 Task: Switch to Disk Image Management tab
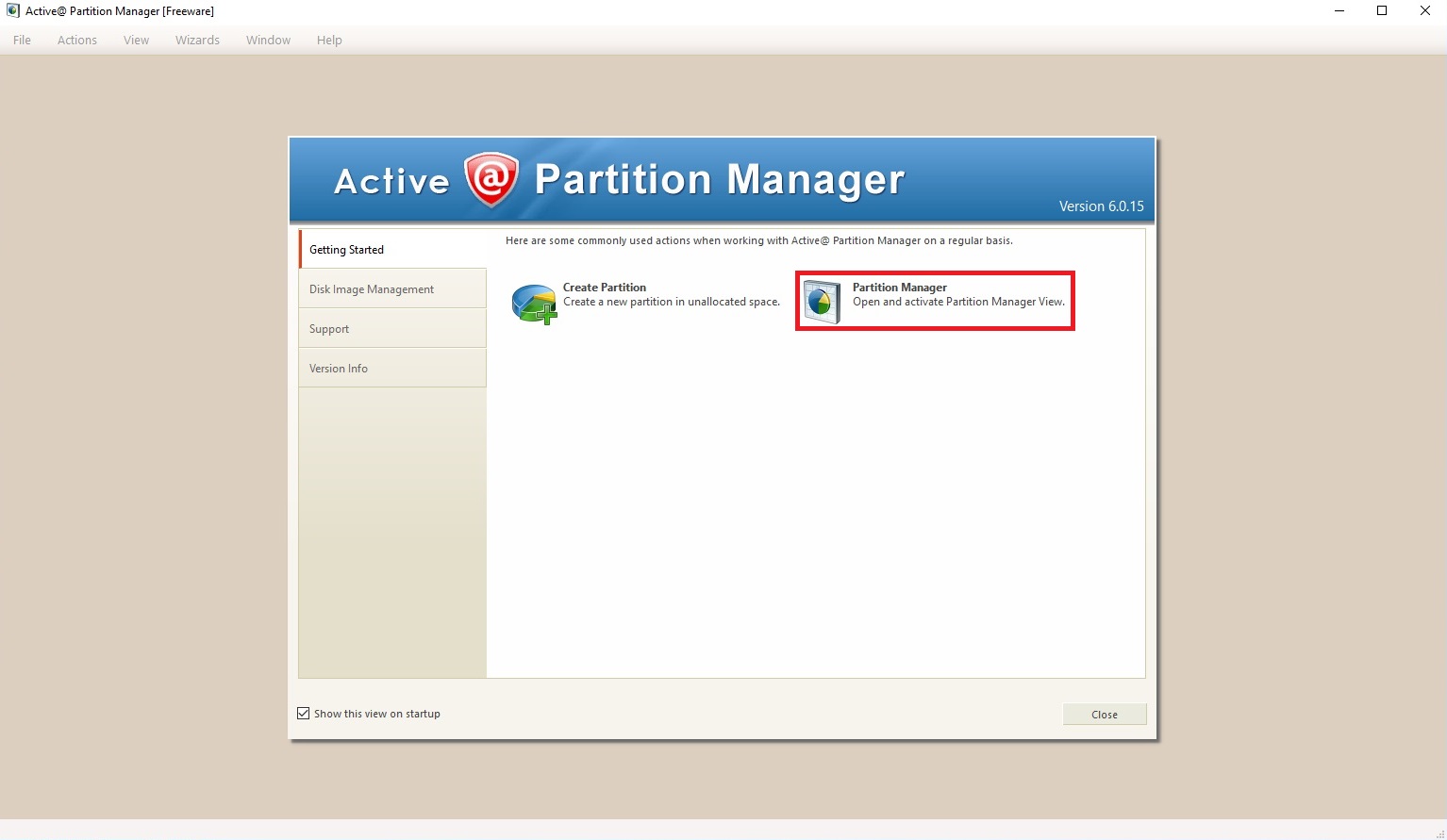pos(392,289)
